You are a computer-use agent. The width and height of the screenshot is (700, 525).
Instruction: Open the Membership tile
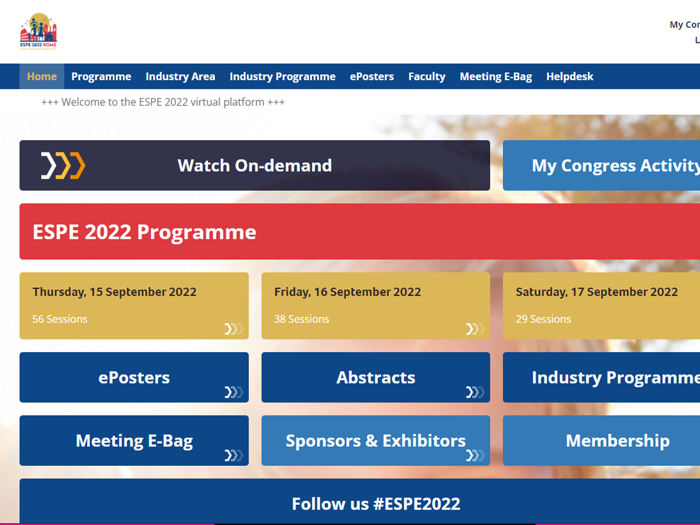(x=601, y=441)
